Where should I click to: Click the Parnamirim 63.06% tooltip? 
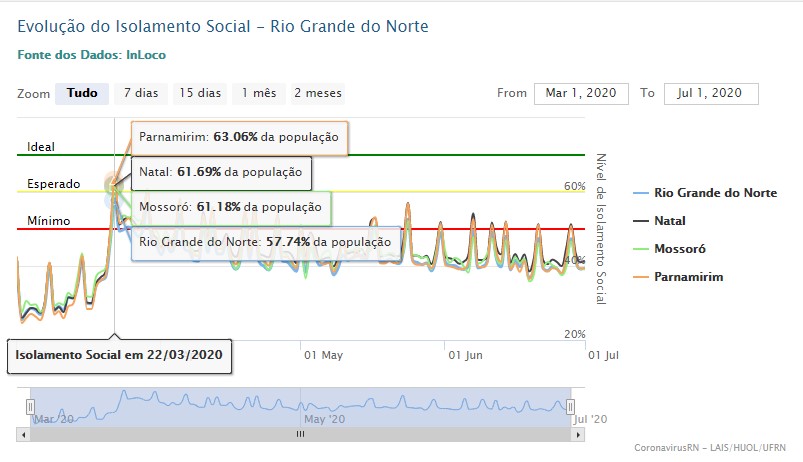[x=239, y=137]
